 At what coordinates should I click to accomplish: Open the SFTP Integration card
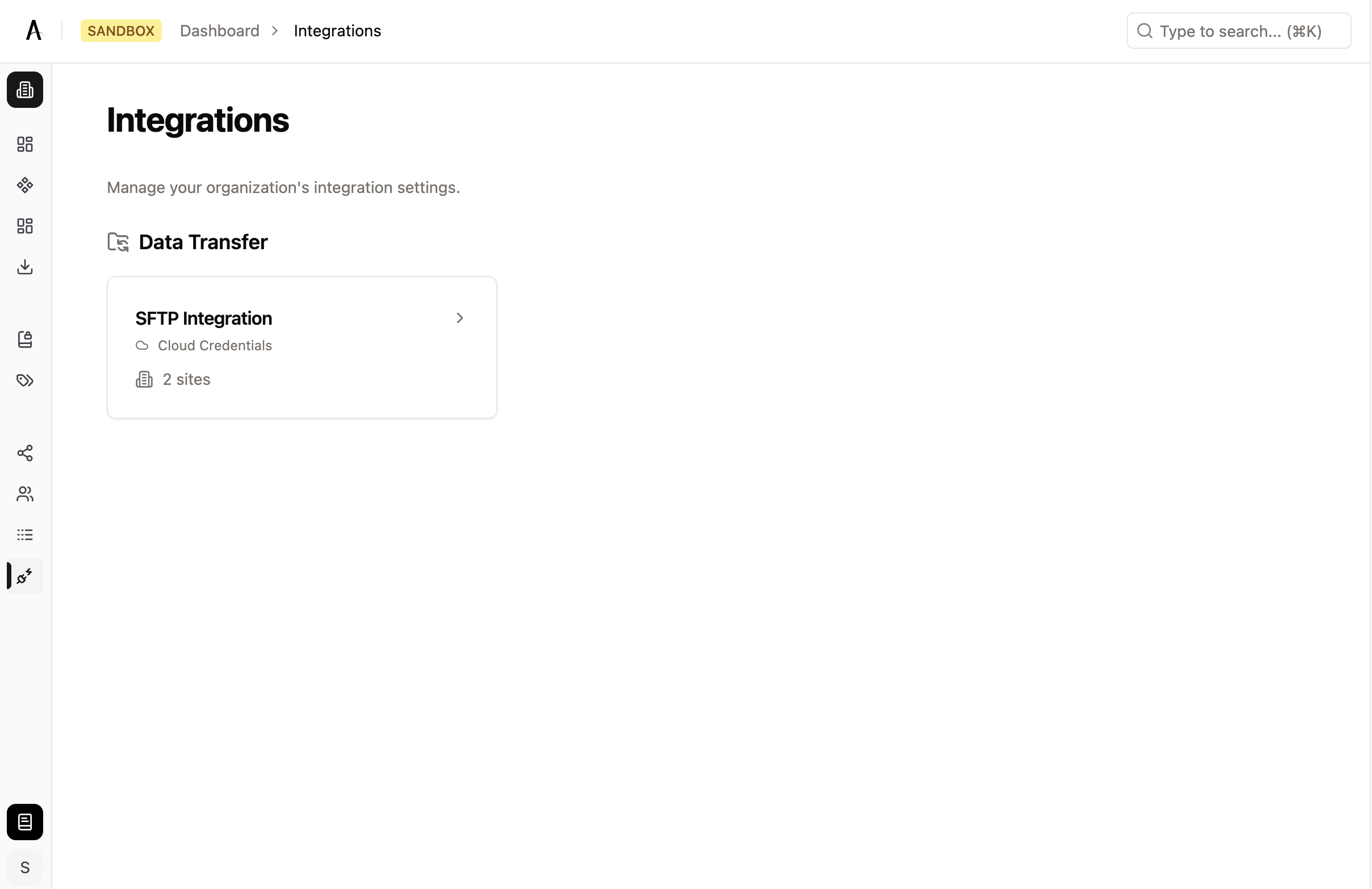302,347
